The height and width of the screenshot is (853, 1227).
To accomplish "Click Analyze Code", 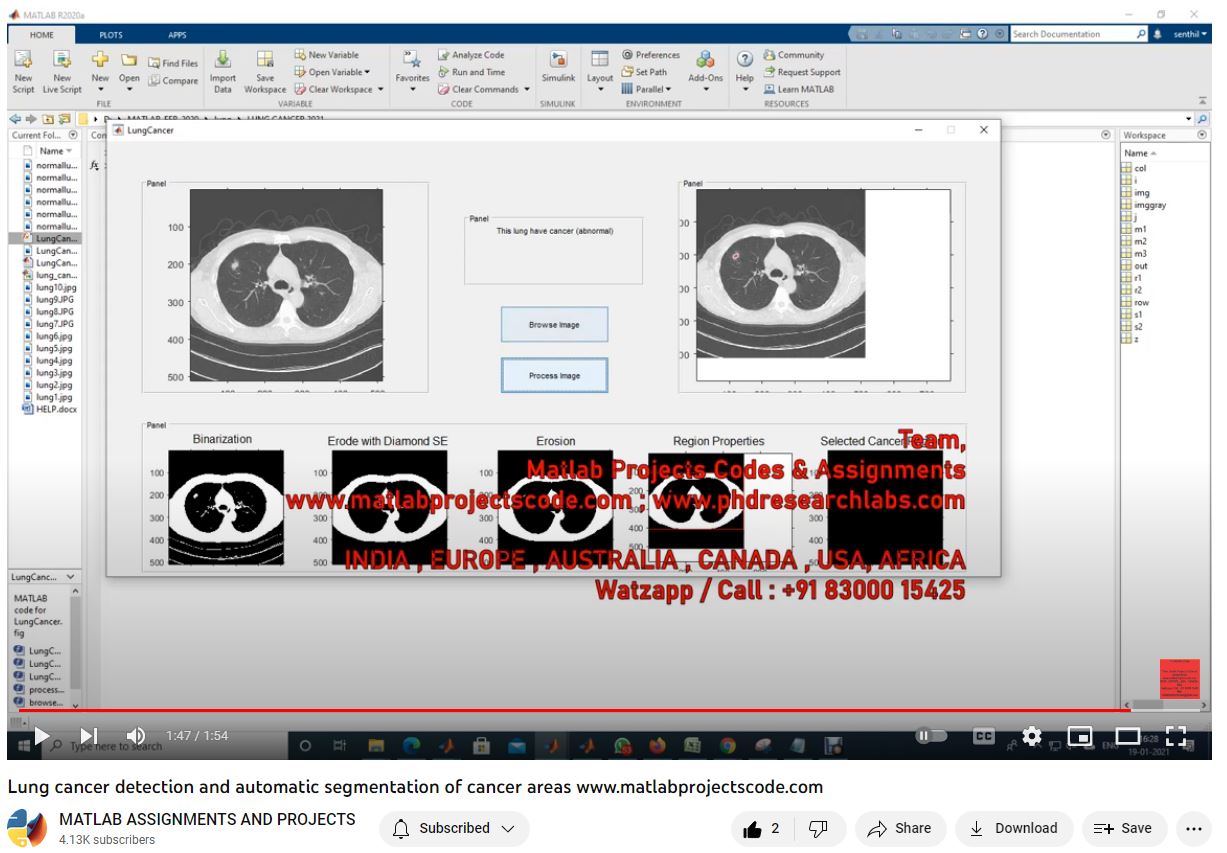I will (471, 55).
